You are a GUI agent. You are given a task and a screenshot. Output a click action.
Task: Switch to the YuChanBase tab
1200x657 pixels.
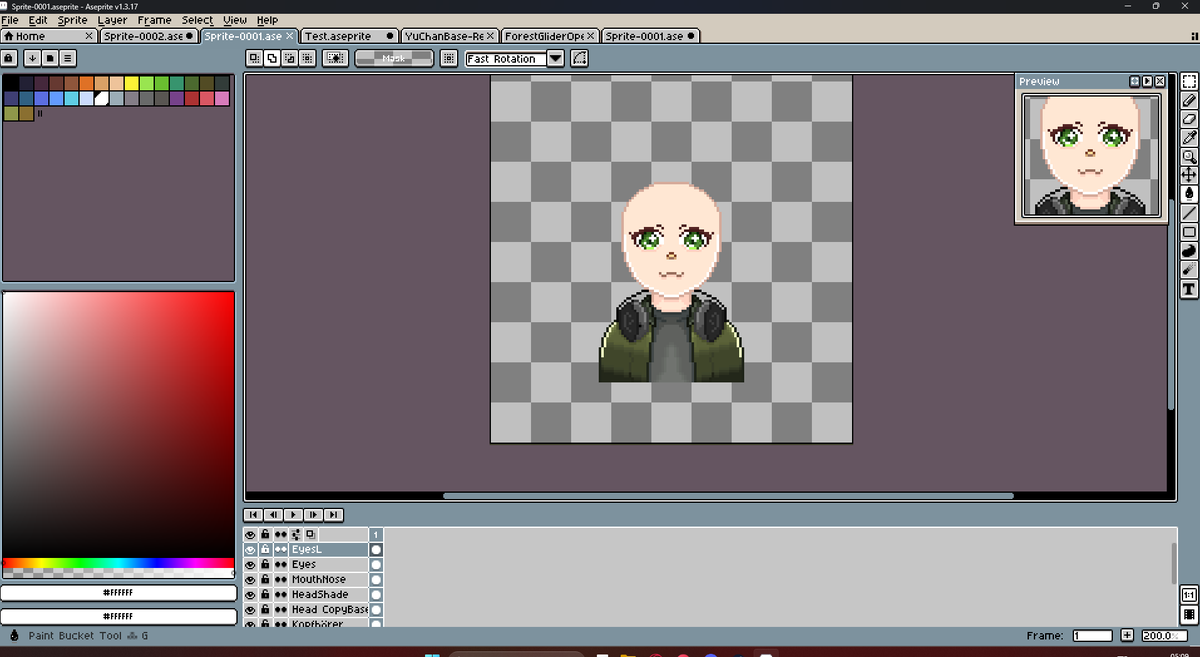pos(450,36)
